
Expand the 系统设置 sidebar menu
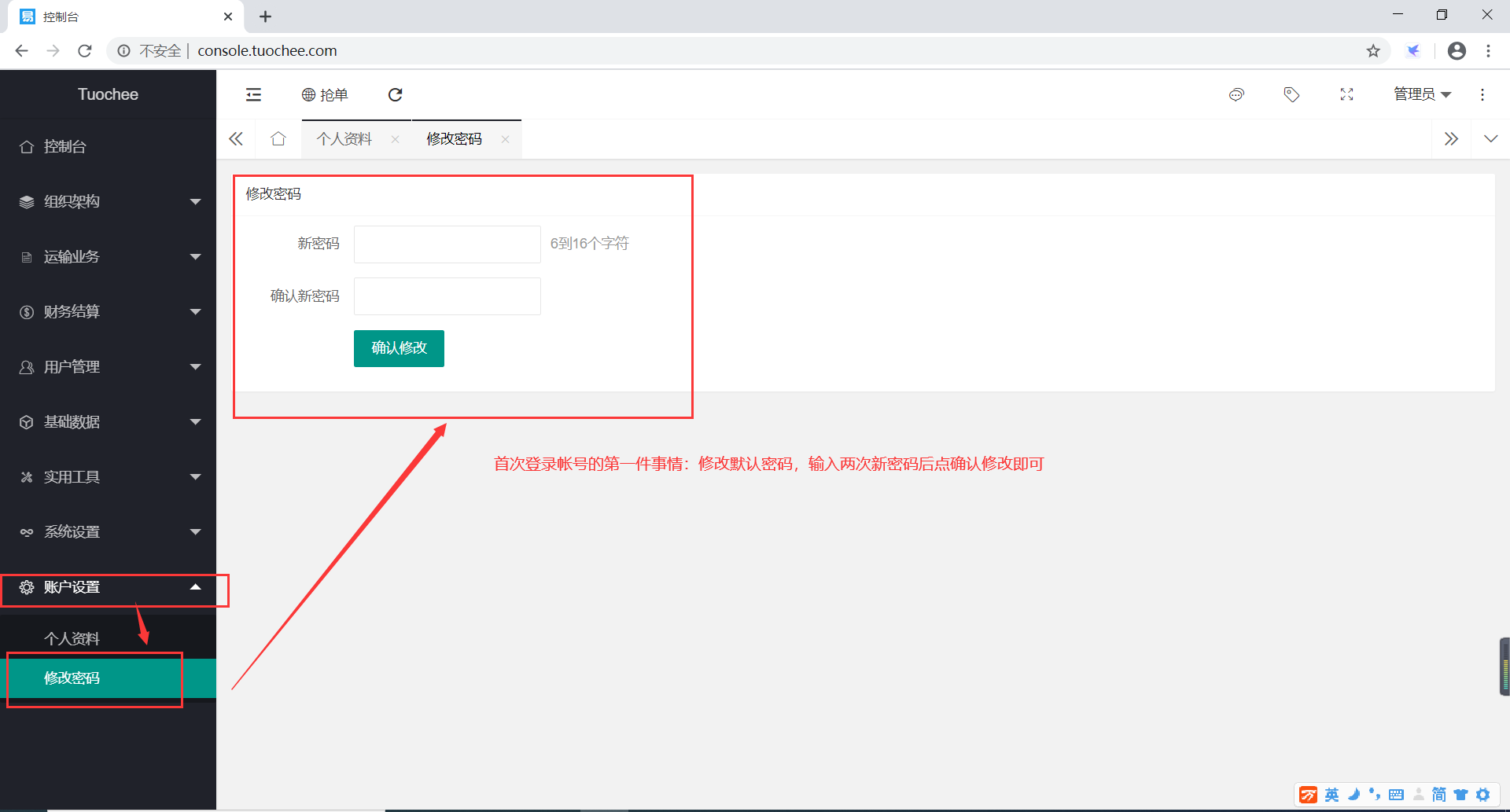pos(108,532)
